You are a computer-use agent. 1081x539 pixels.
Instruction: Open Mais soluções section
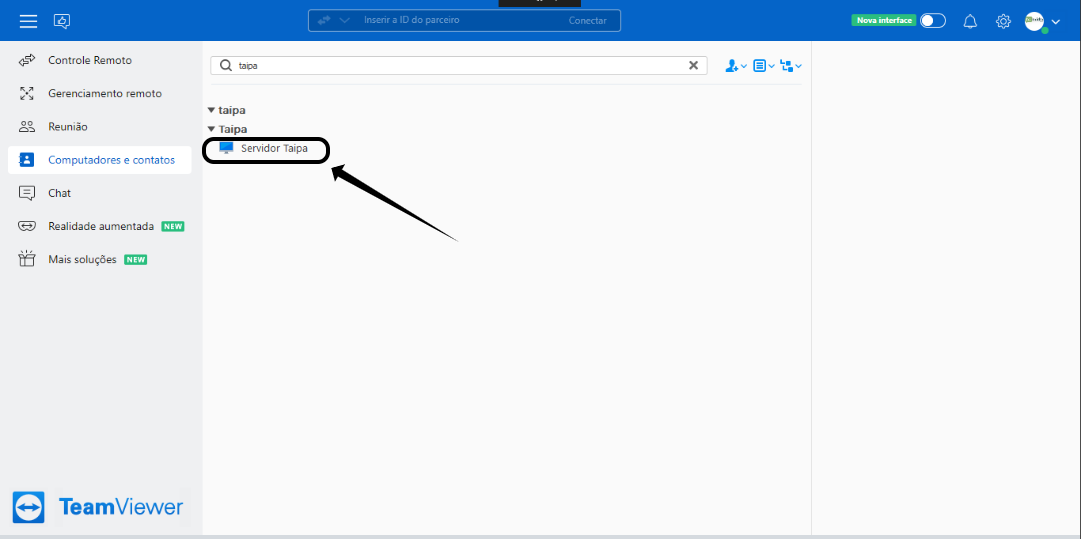pyautogui.click(x=100, y=260)
